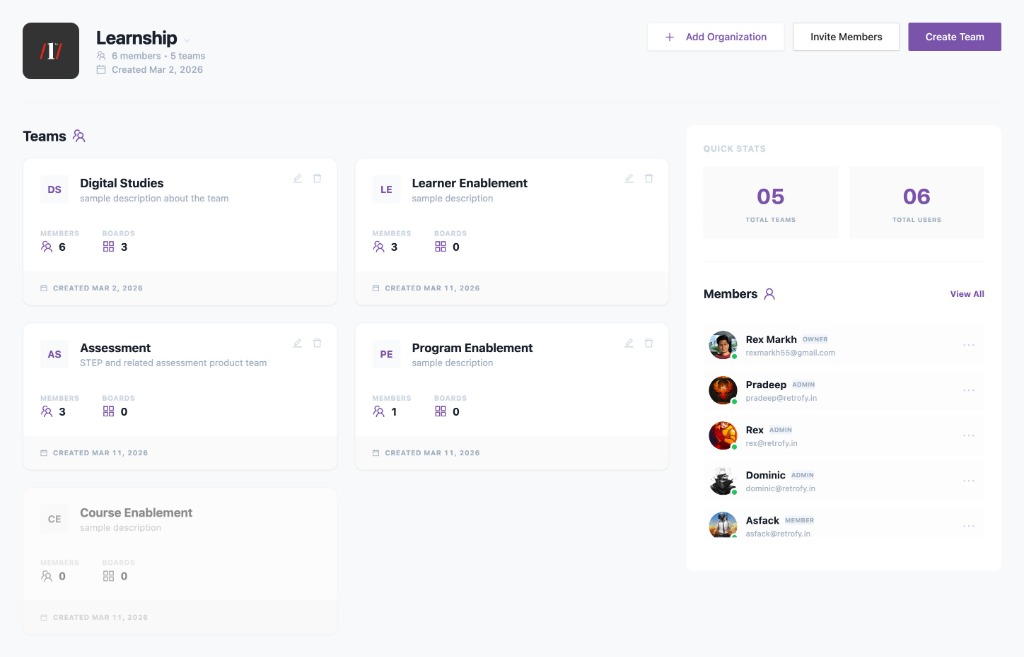Click the Learnship organization logo
The width and height of the screenshot is (1024, 657).
pos(50,49)
